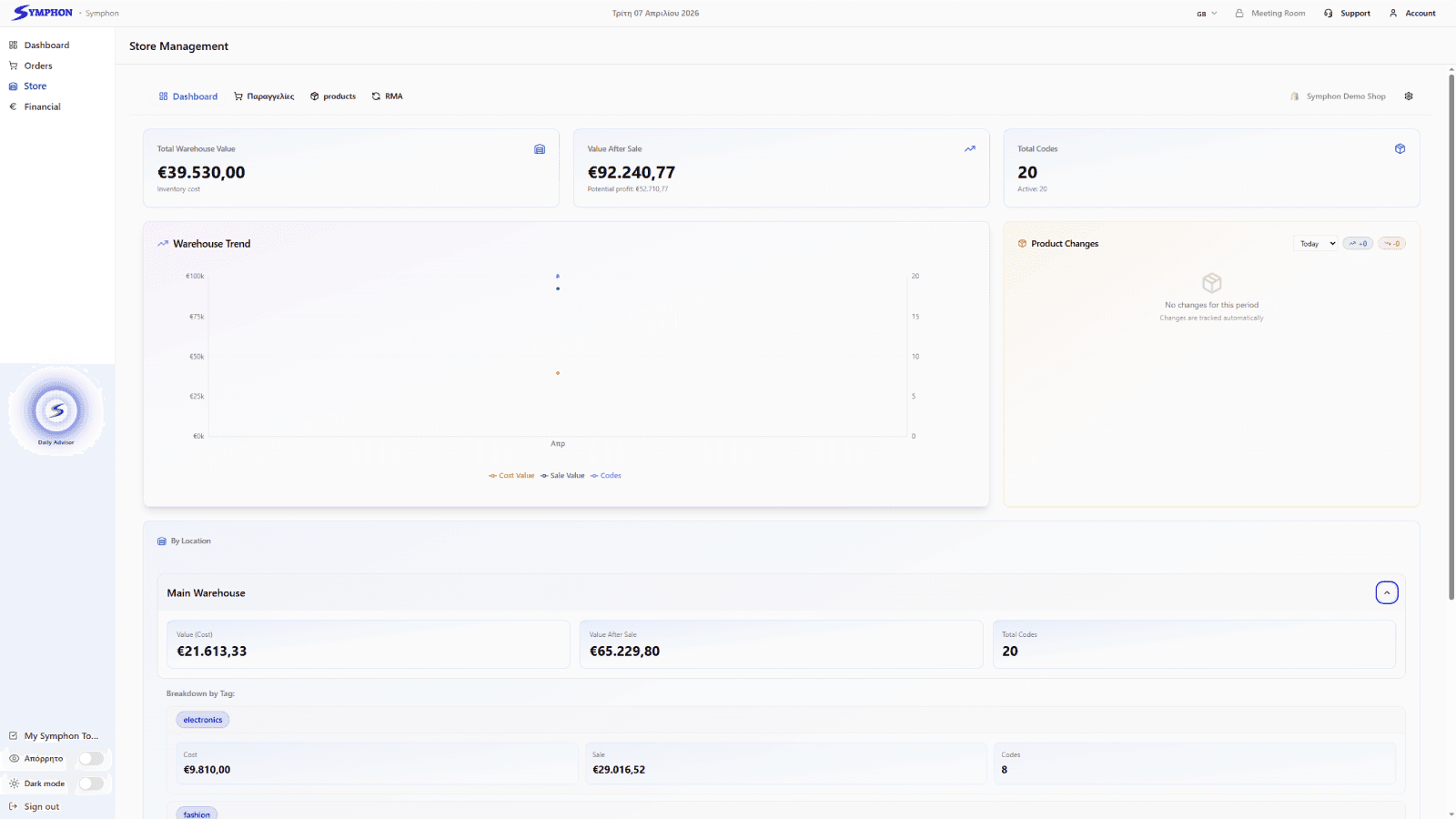Click electronics sale €29.016,52
This screenshot has height=819, width=1456.
point(619,770)
